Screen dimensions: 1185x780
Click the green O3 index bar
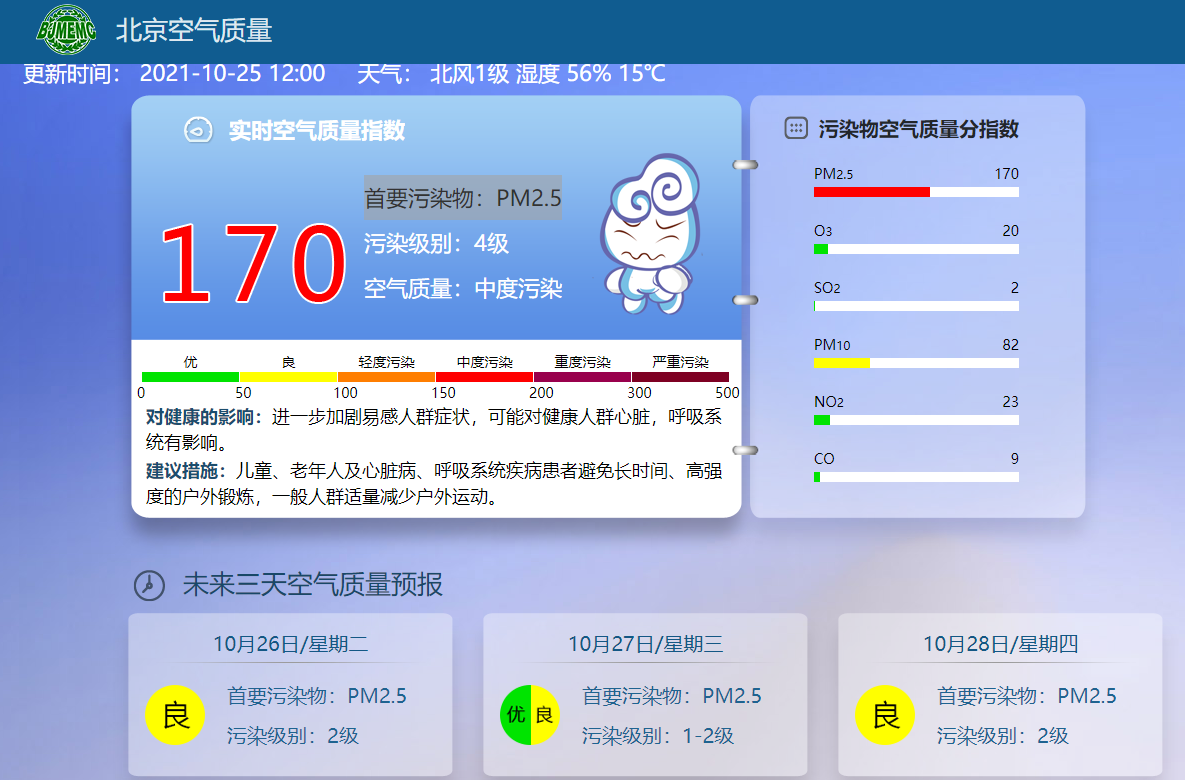pos(821,249)
